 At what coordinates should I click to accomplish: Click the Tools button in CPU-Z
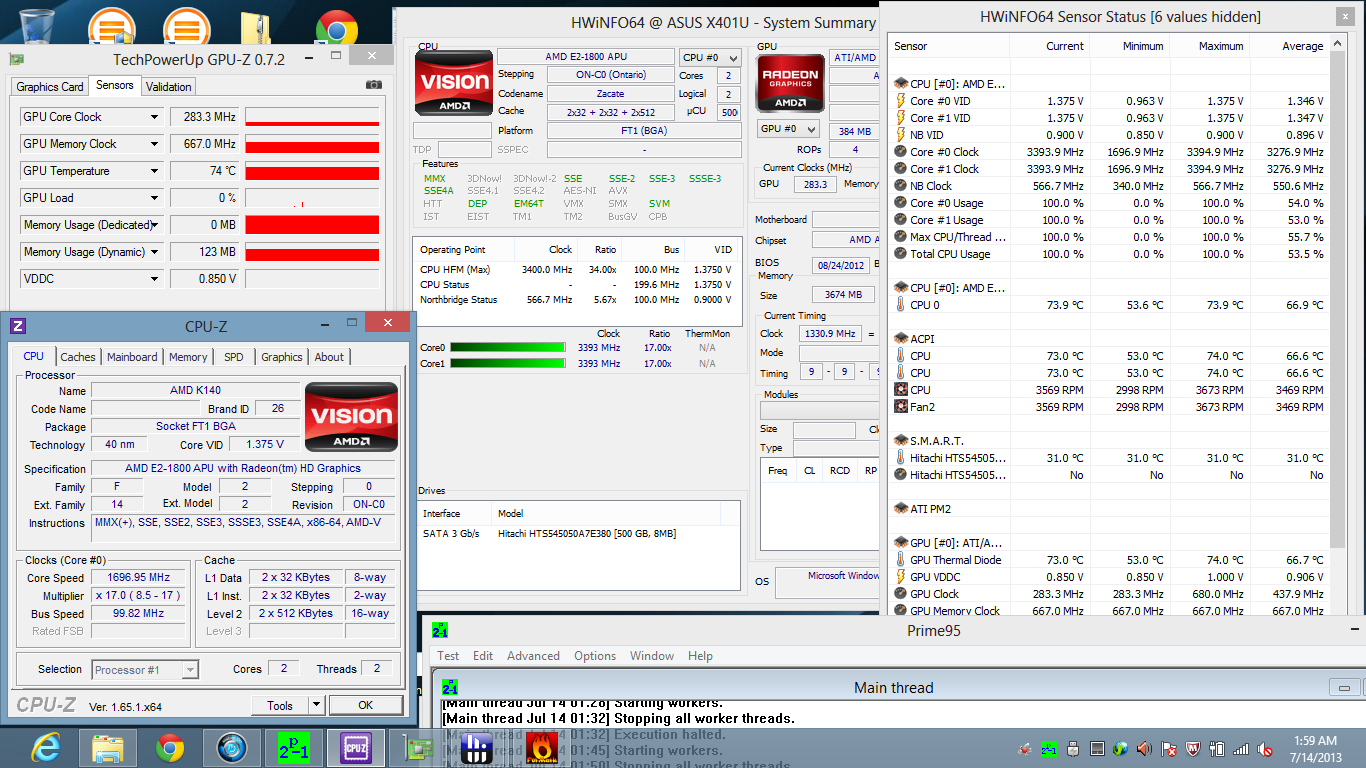280,705
